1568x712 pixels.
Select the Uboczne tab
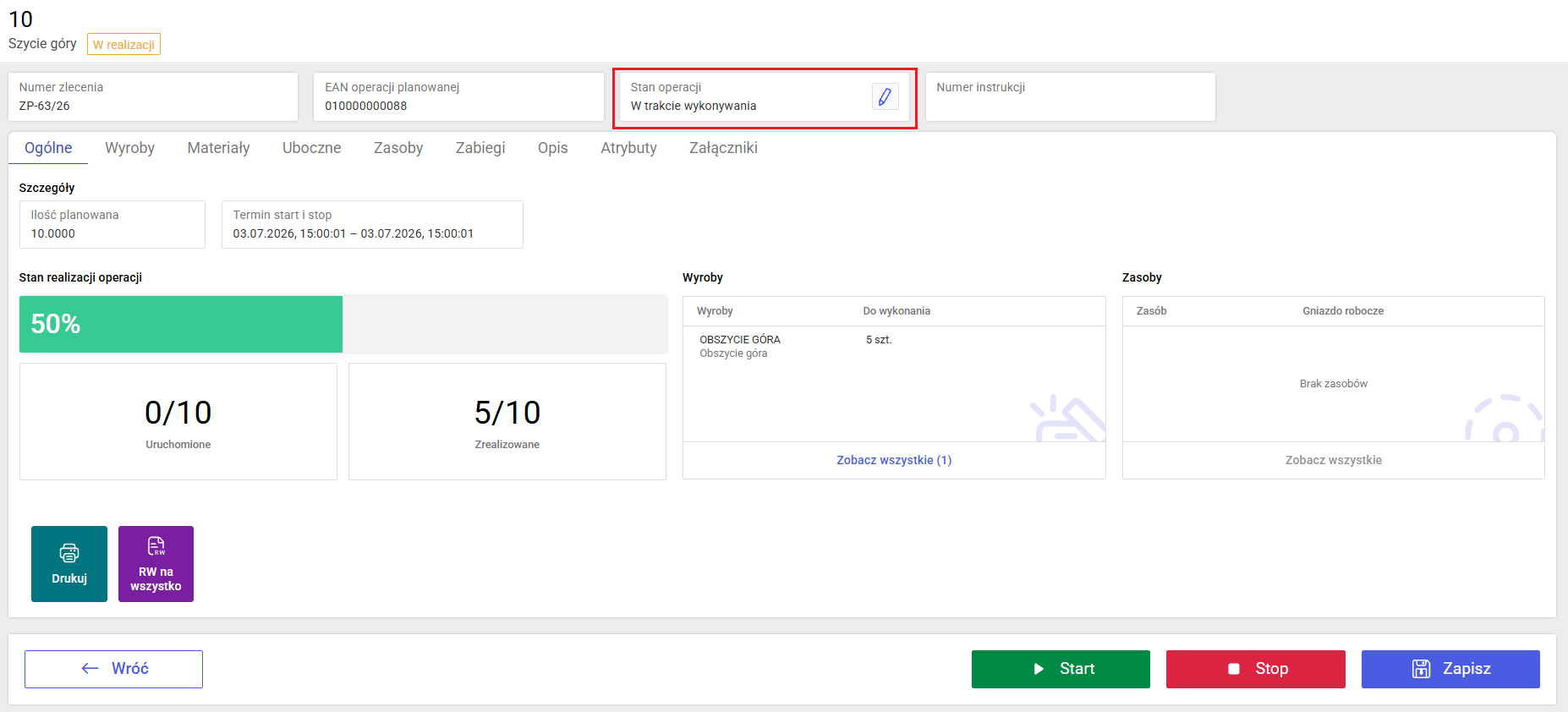(x=311, y=148)
